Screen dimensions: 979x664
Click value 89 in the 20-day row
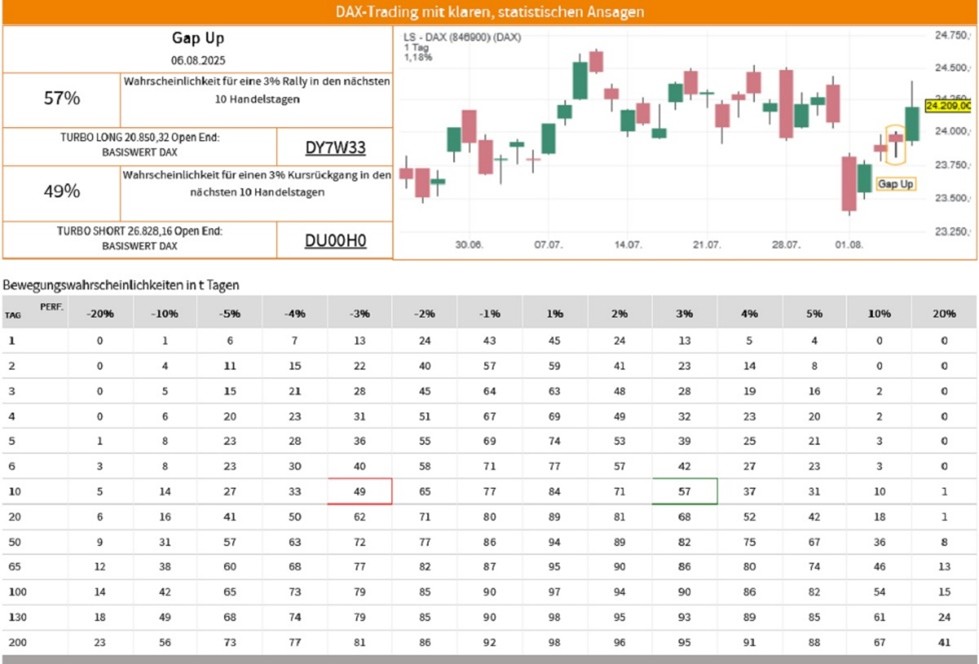[x=554, y=517]
